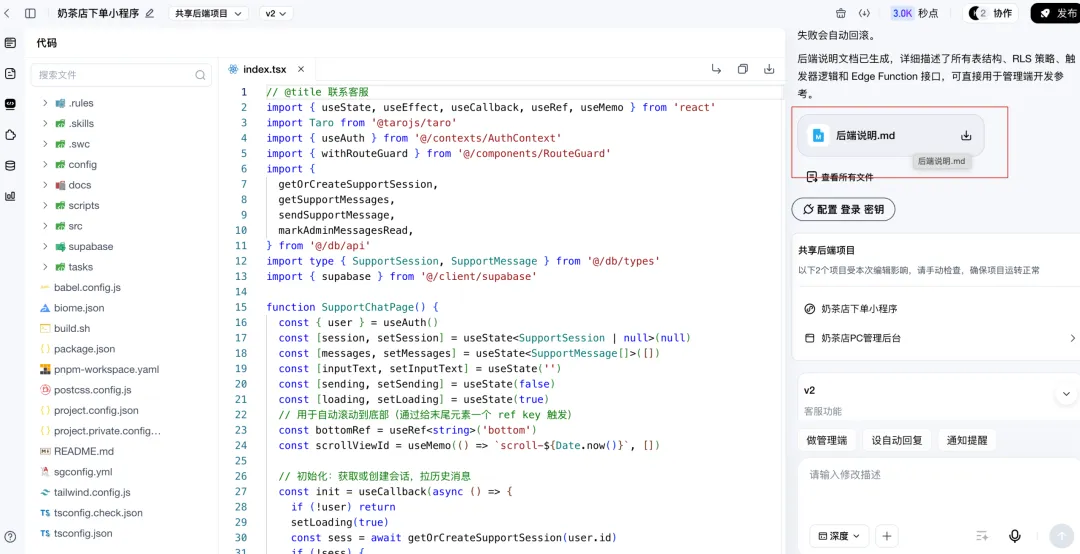Click the 协作 collaborate button

coord(990,13)
